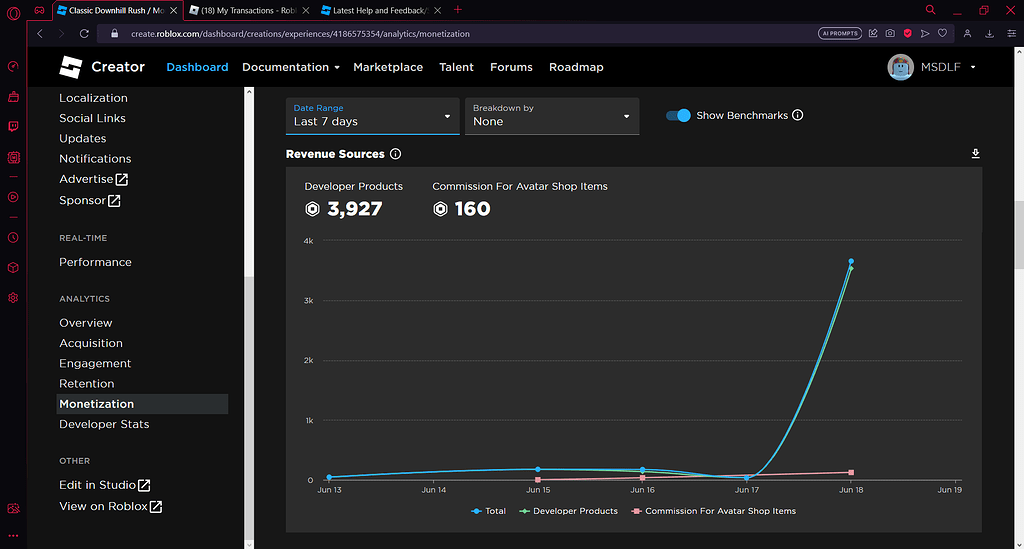Open Developer Stats in the sidebar

click(104, 424)
